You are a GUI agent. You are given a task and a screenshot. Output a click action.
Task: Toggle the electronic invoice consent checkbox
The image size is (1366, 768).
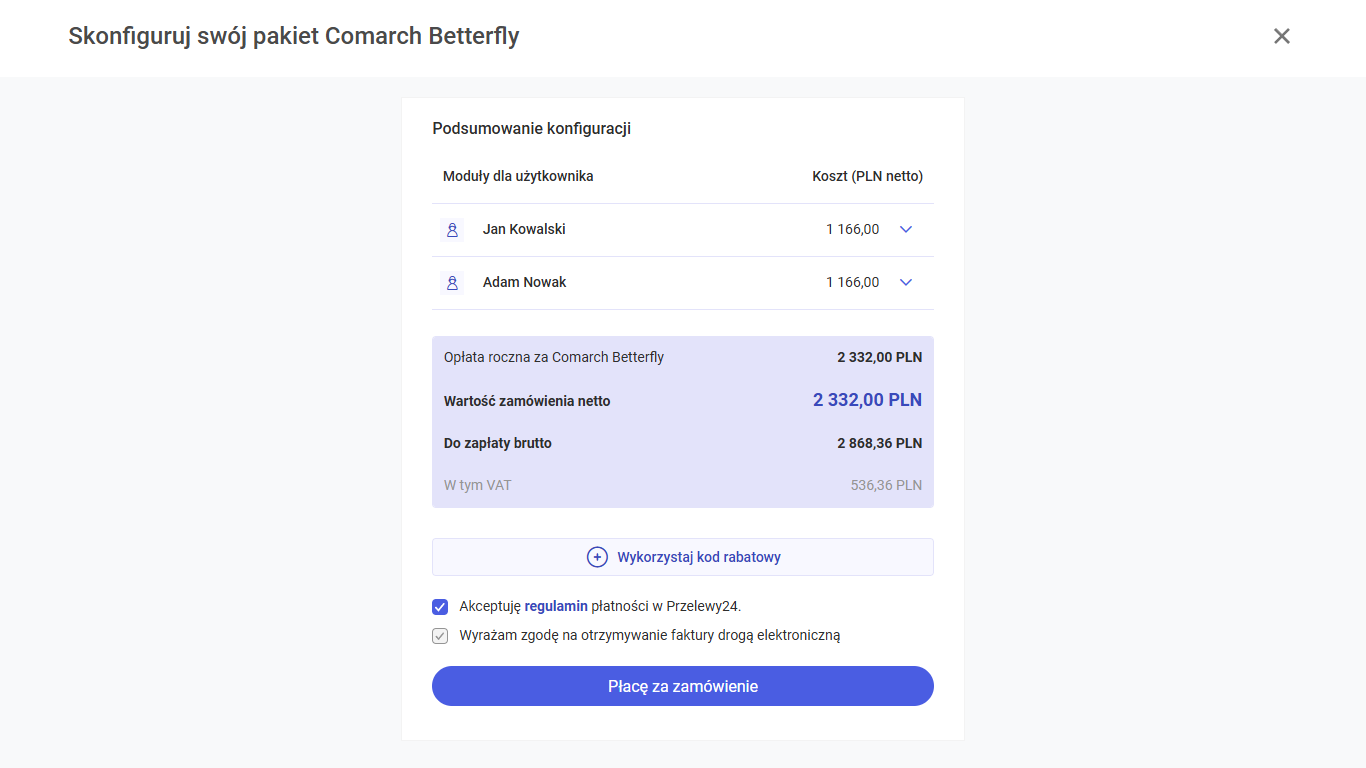coord(440,635)
